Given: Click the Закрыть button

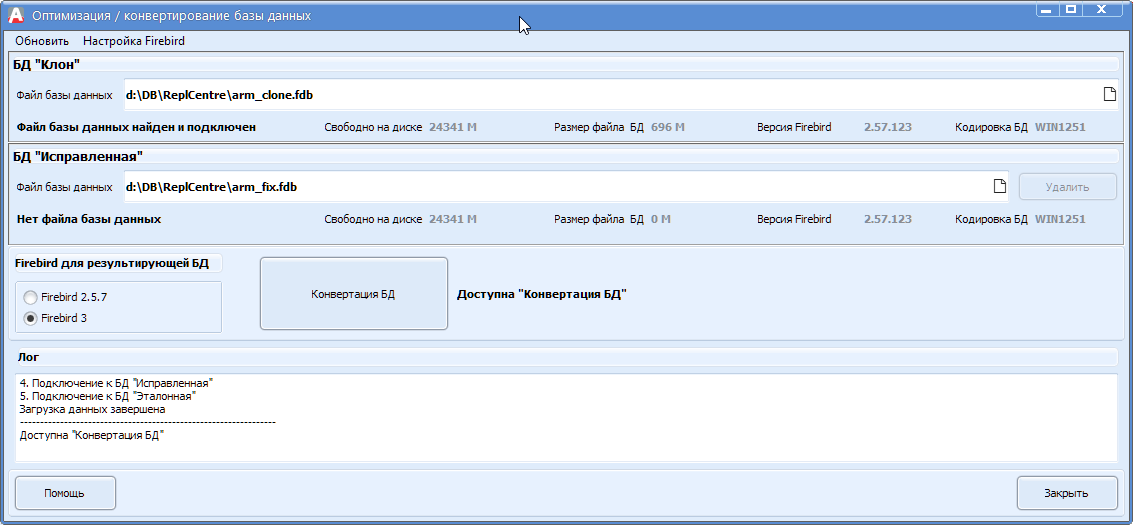Looking at the screenshot, I should click(x=1067, y=493).
